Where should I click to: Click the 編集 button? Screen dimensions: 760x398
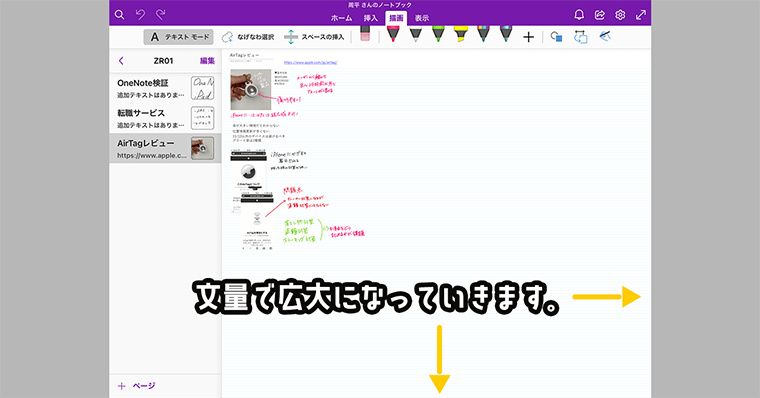click(207, 61)
